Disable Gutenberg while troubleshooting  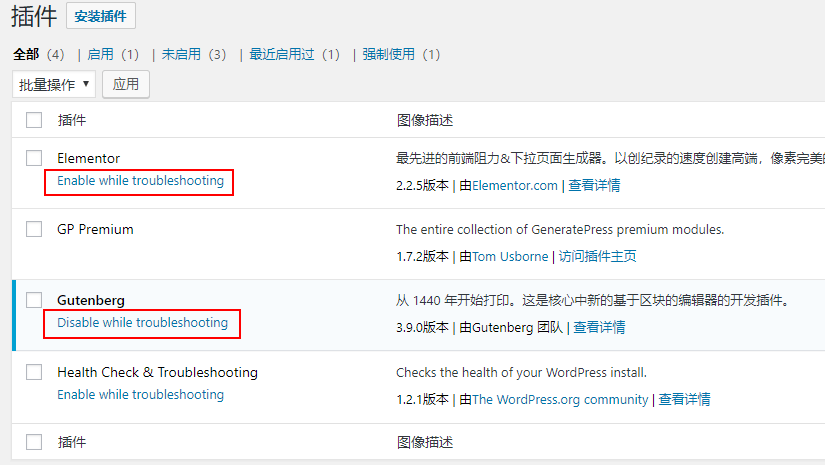coord(142,323)
